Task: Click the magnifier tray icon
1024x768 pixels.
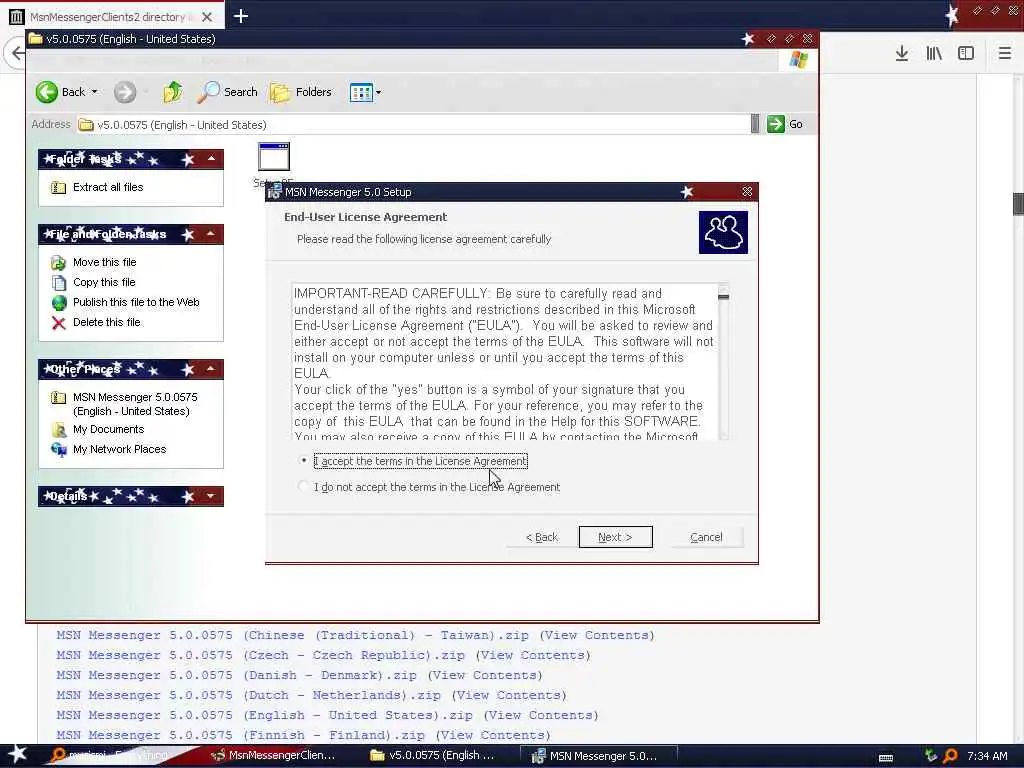Action: coord(950,756)
